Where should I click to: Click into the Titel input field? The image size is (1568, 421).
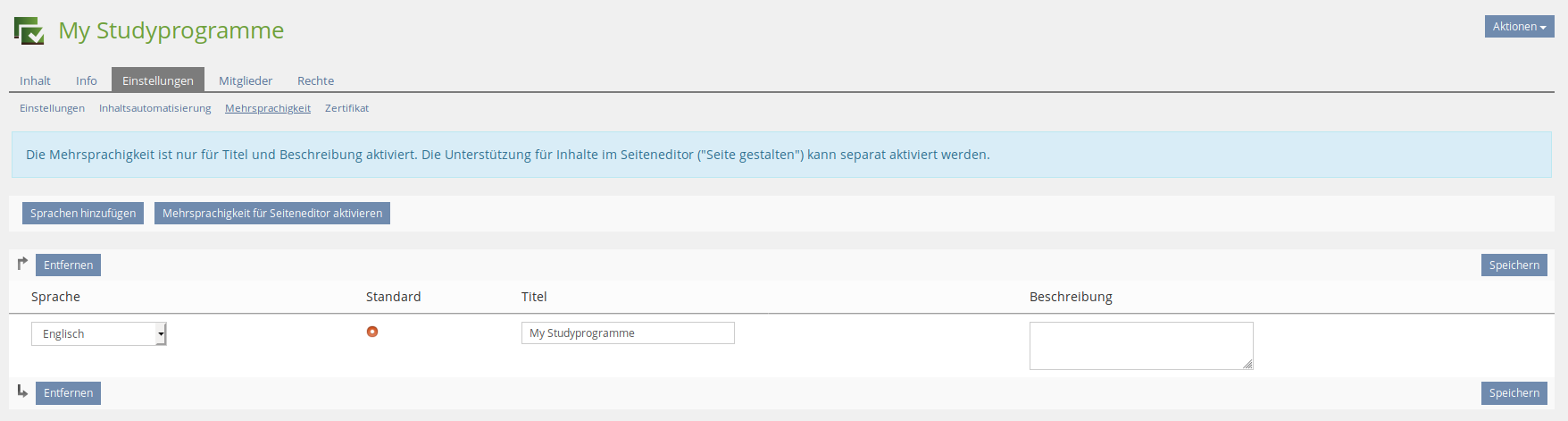pos(628,333)
